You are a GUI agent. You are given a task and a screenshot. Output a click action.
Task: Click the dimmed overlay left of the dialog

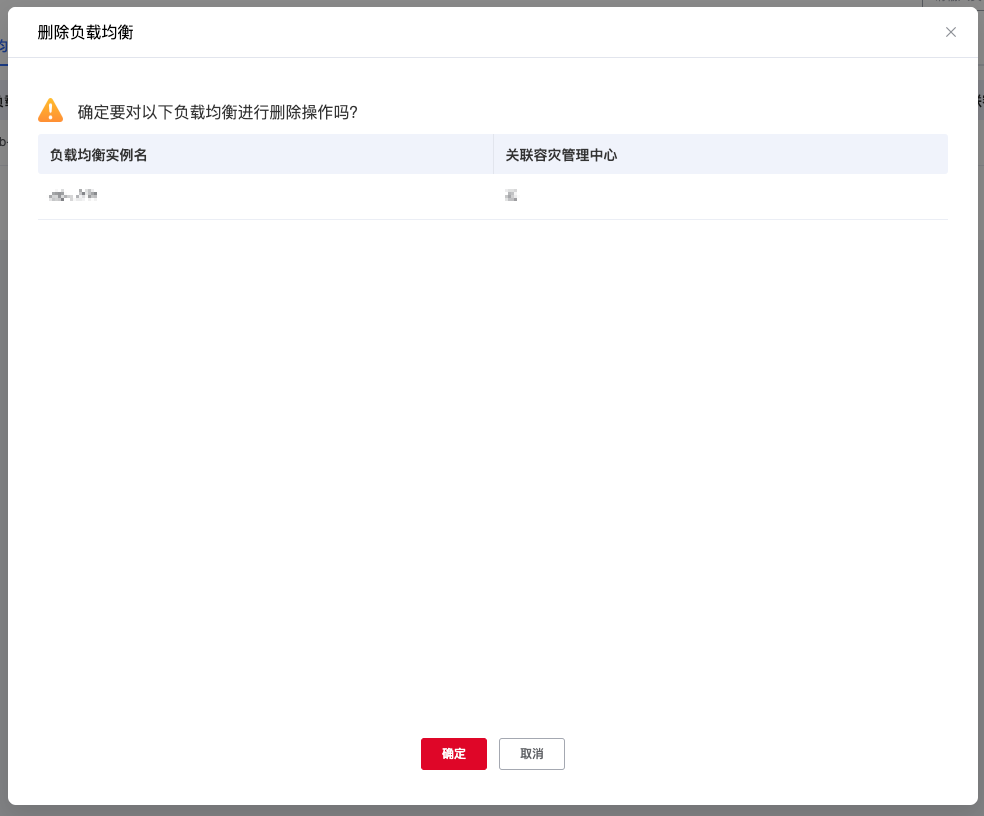pos(3,400)
